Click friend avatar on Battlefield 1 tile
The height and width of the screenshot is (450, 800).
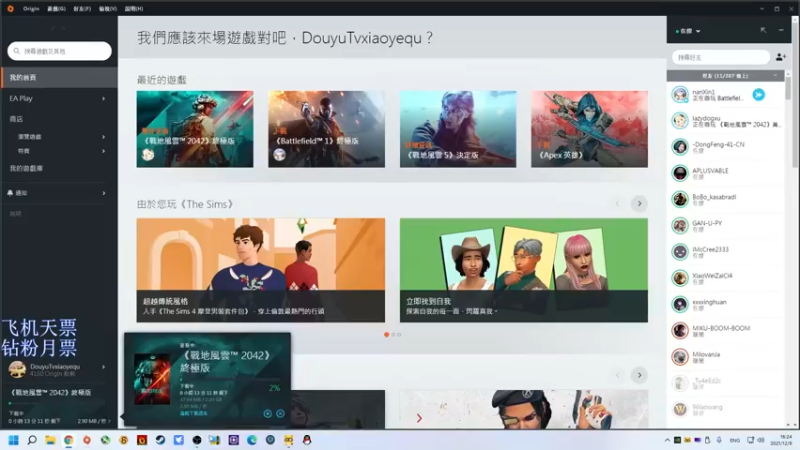click(279, 155)
